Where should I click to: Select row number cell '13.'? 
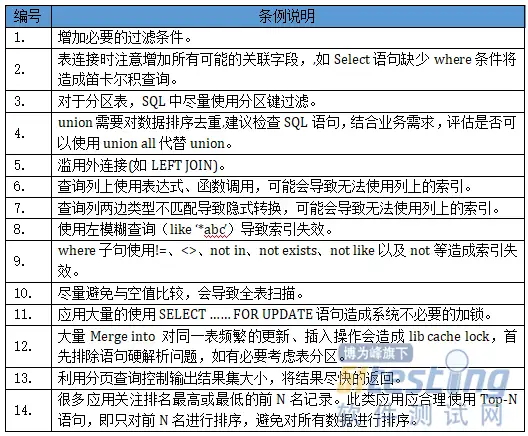[x=28, y=378]
